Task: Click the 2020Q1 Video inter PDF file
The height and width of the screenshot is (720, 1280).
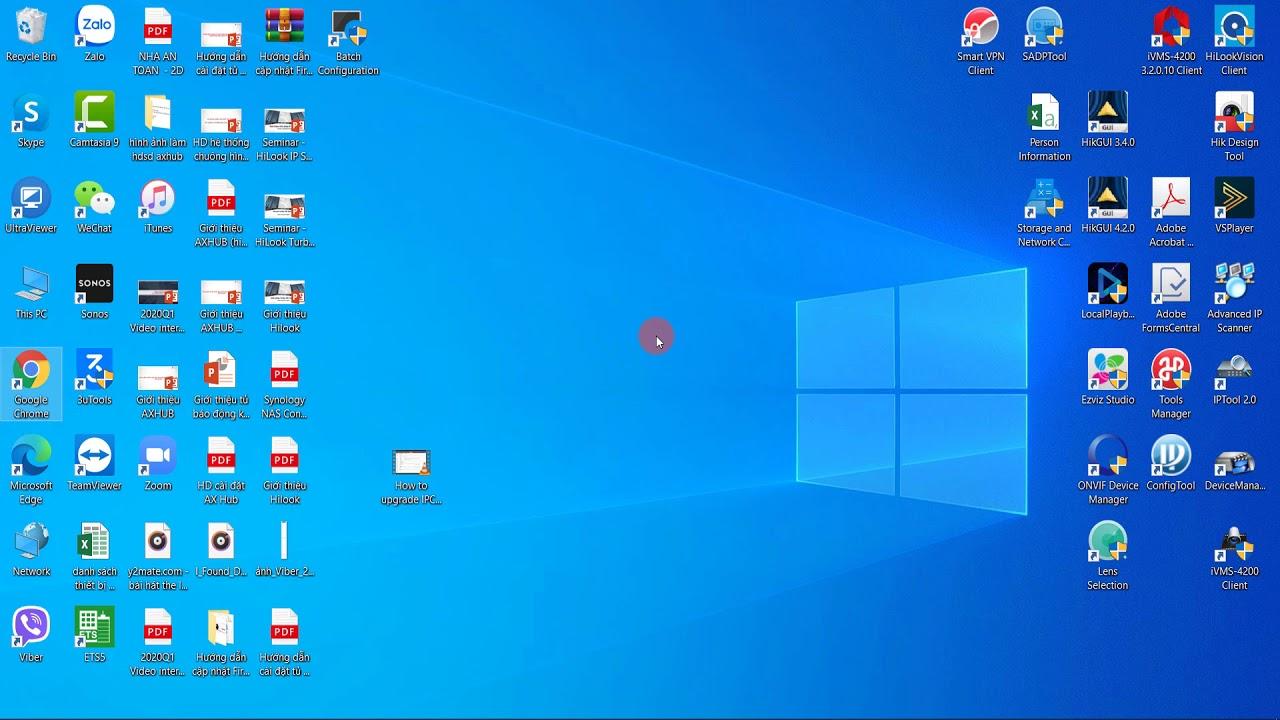Action: [x=158, y=644]
